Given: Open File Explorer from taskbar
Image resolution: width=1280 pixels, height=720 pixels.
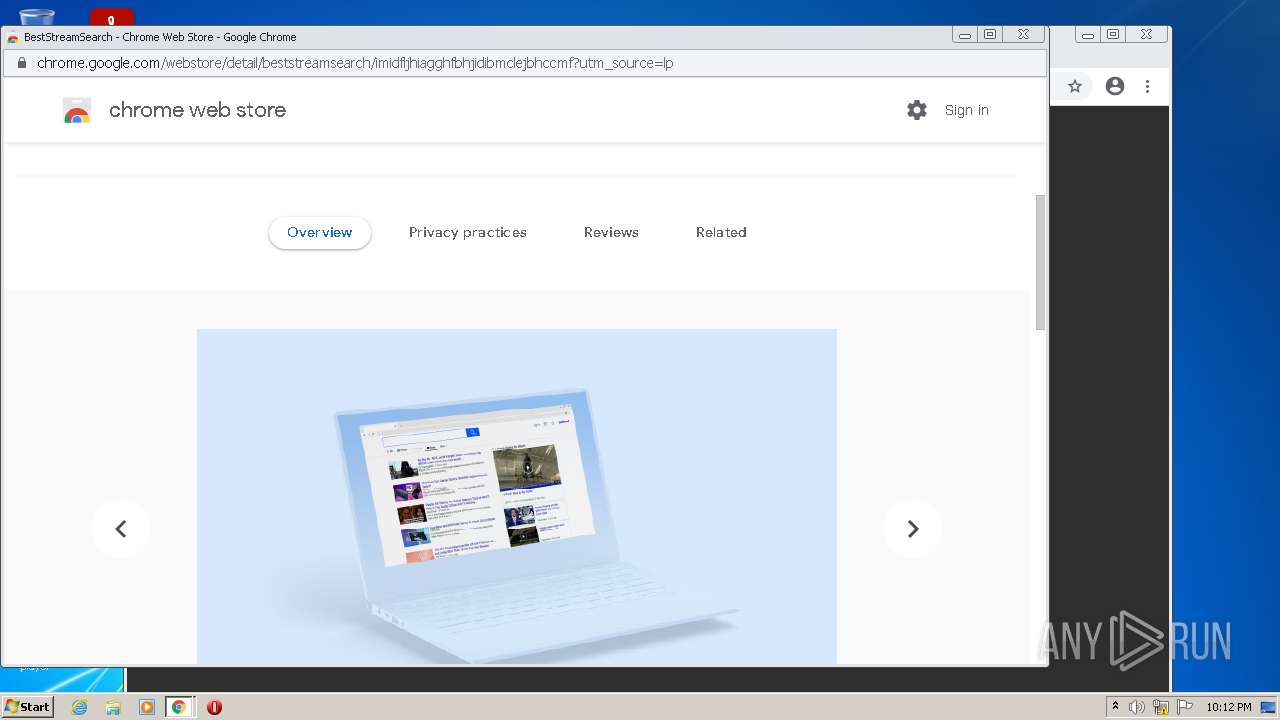Looking at the screenshot, I should [x=113, y=707].
